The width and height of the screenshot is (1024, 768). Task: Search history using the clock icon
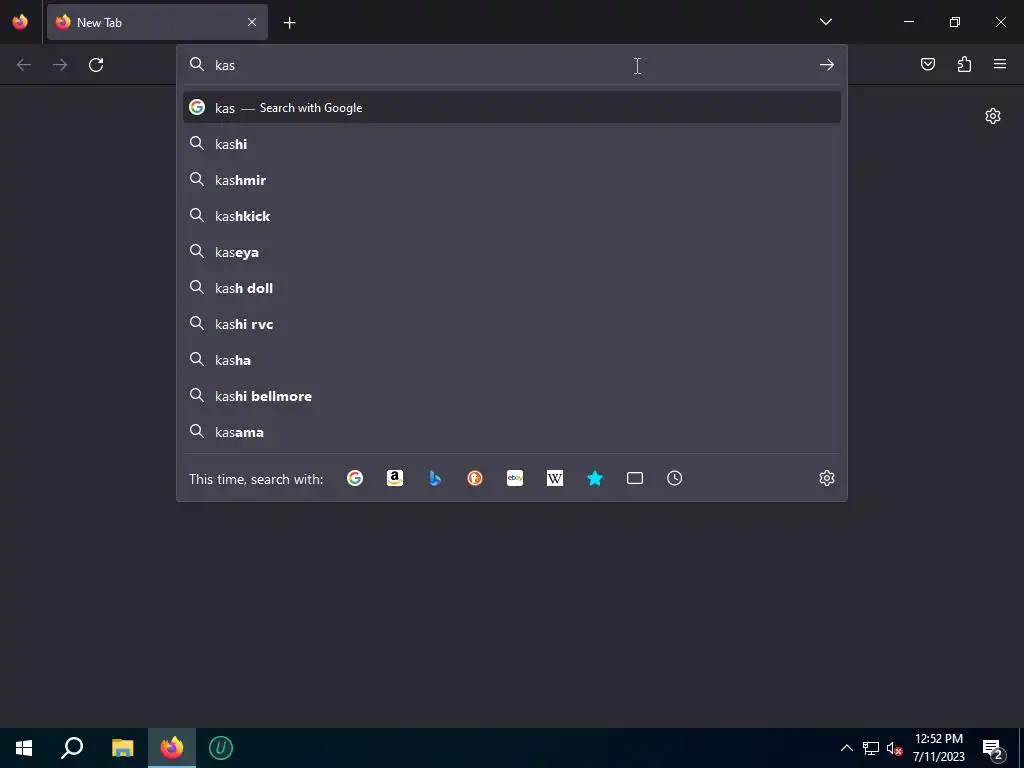(675, 479)
